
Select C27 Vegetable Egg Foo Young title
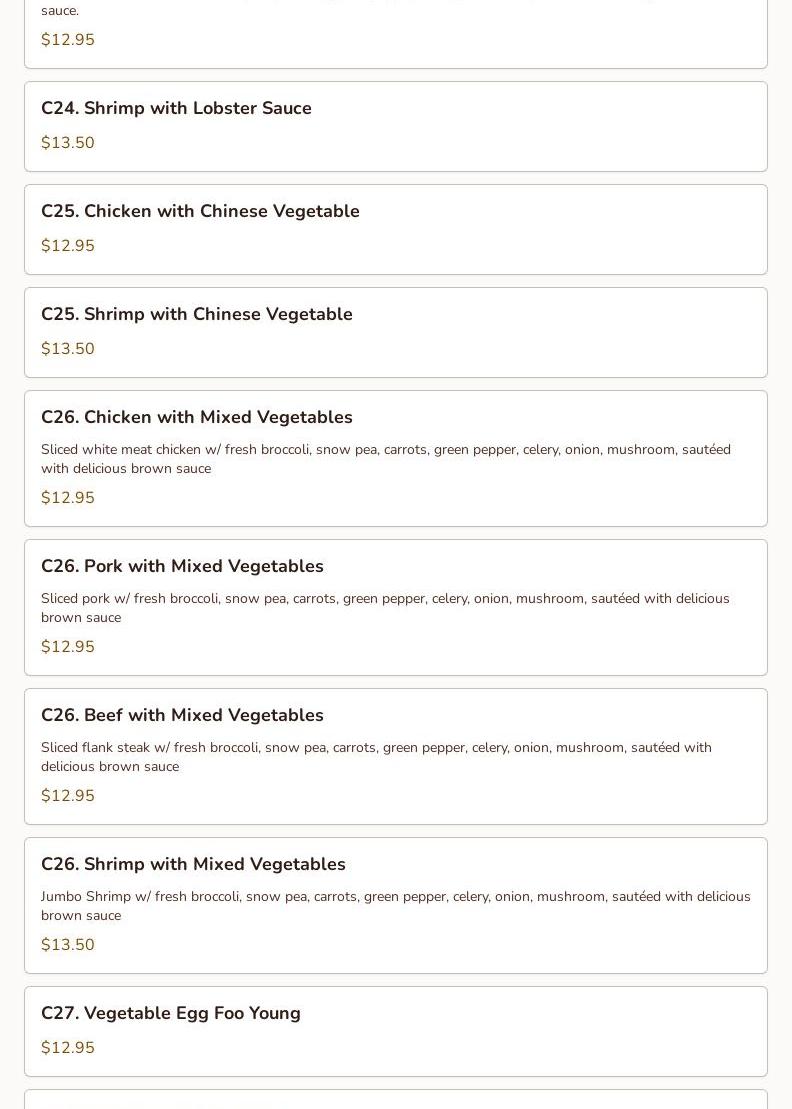[x=170, y=1013]
